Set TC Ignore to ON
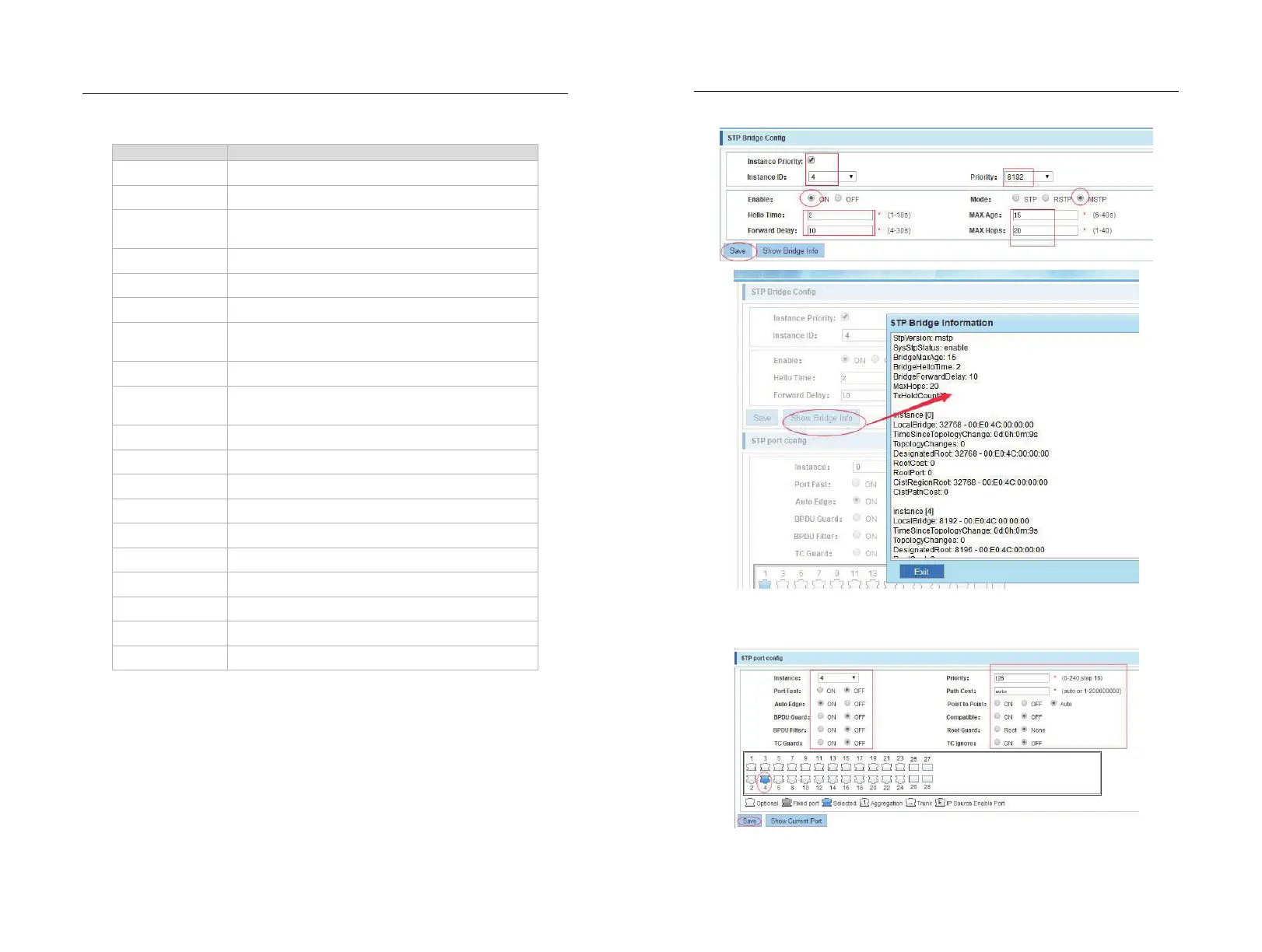Screen dimensions: 1262x952 [997, 742]
